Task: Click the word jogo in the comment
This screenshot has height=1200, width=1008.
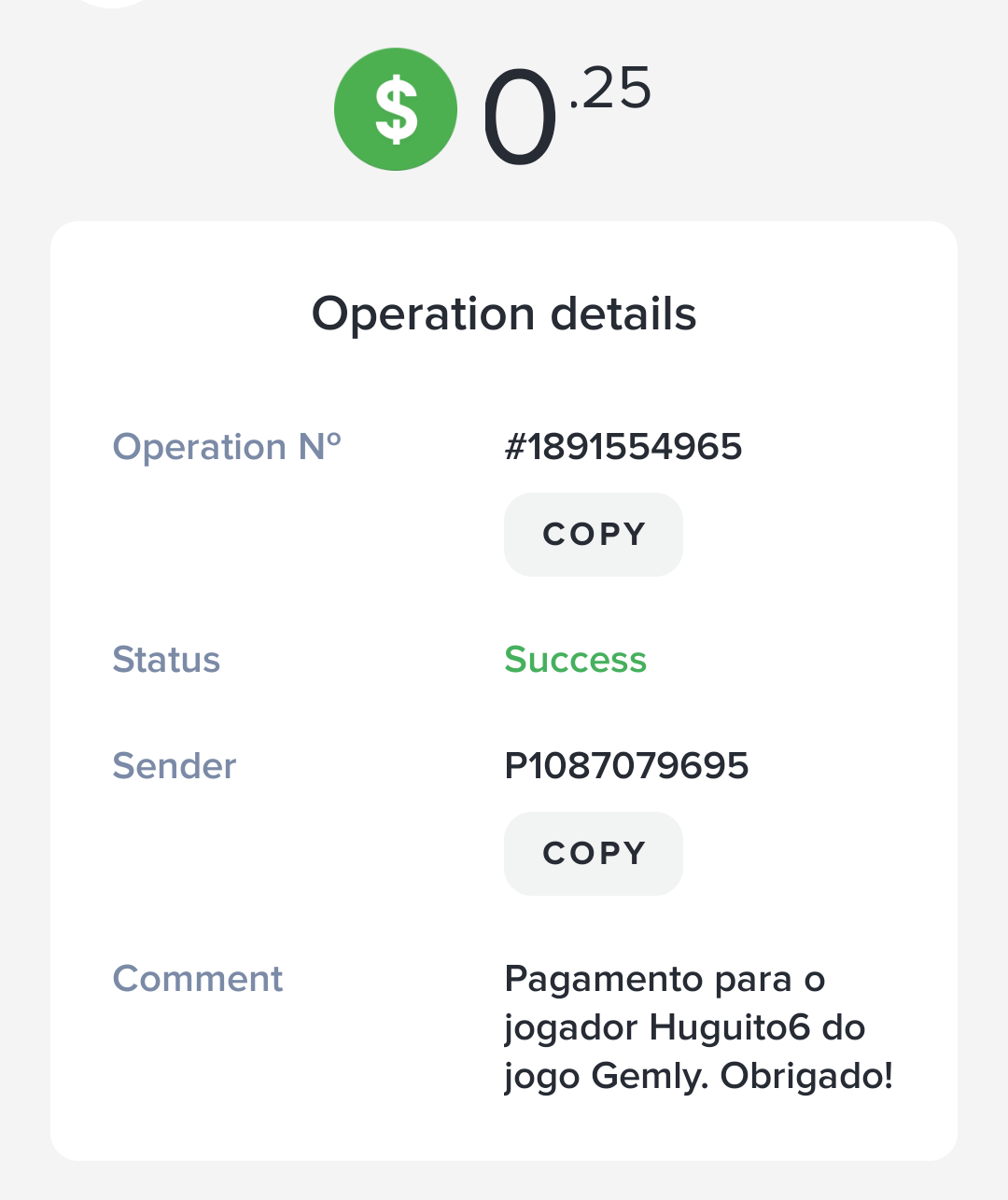Action: click(x=541, y=1077)
